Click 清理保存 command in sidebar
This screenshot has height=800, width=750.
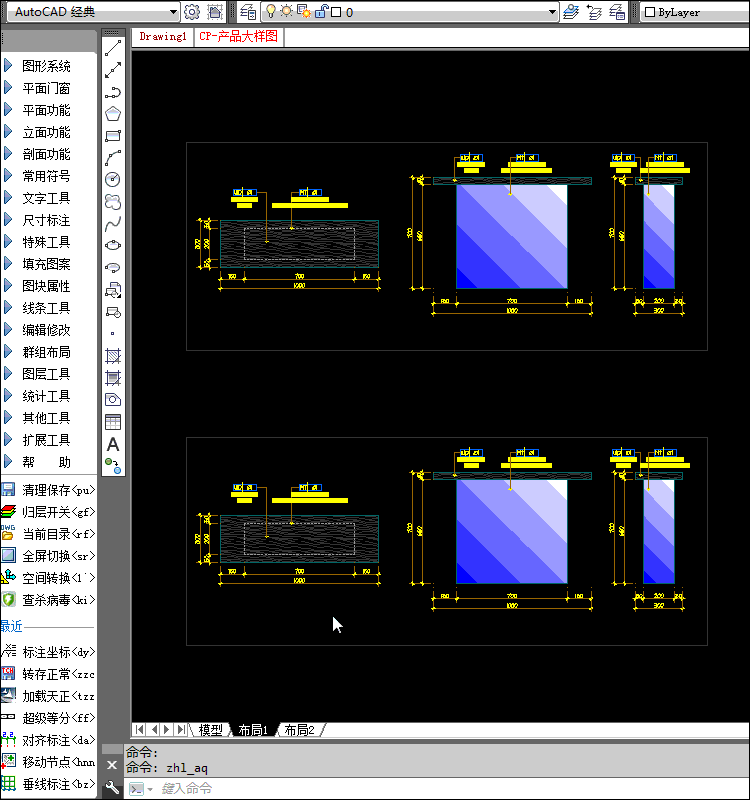(x=57, y=490)
